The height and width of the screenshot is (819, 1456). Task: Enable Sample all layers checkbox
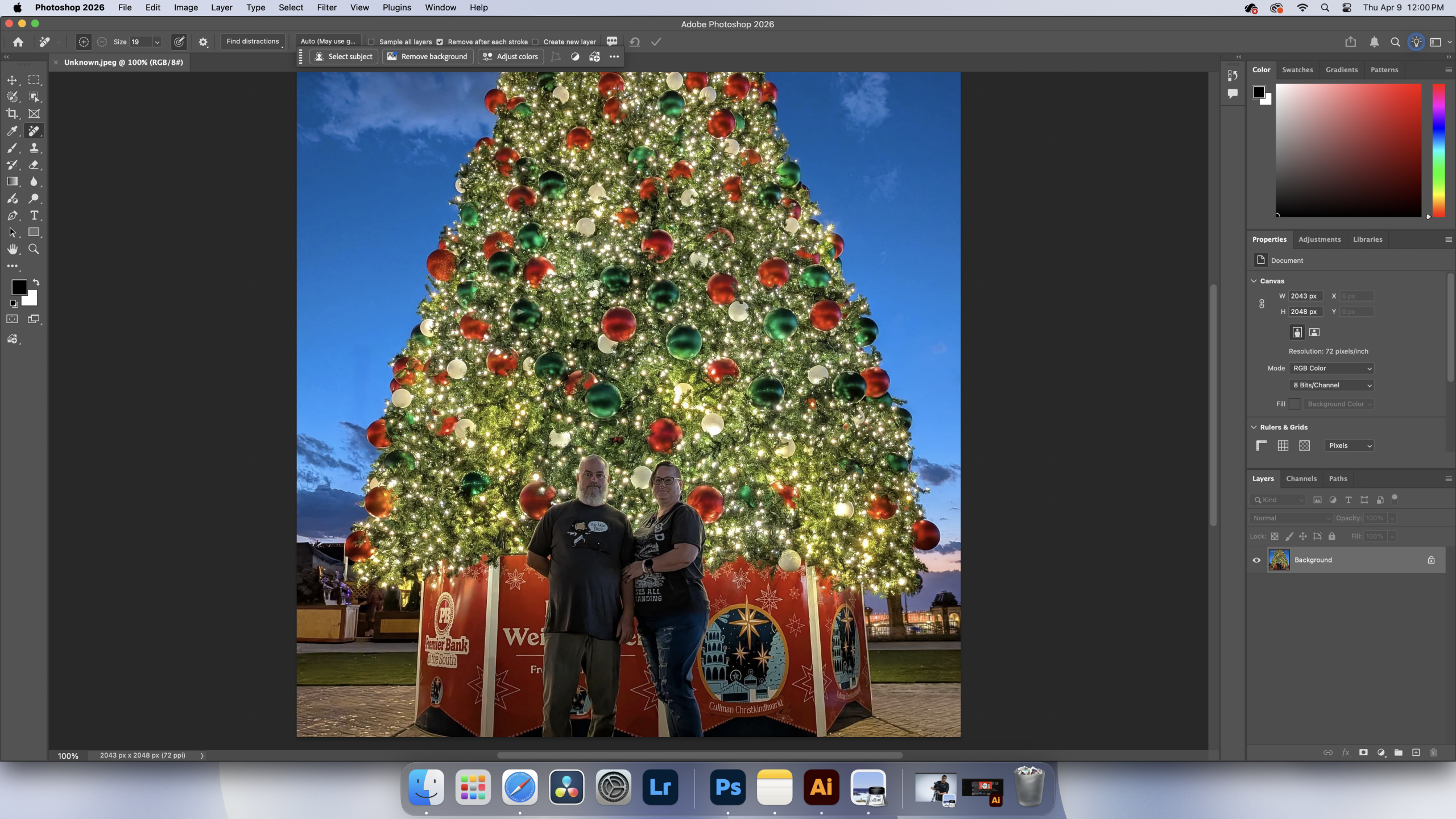pyautogui.click(x=371, y=42)
